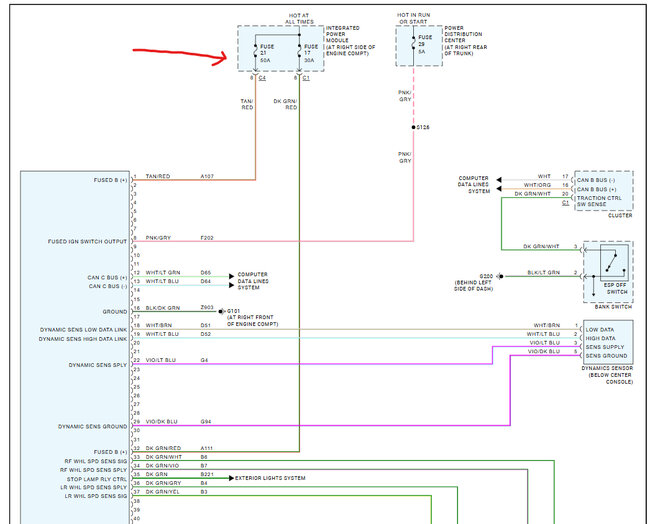Click the 'EXTERIOR LIGHTS SYSTEM' reference text
This screenshot has width=650, height=524.
(x=270, y=478)
